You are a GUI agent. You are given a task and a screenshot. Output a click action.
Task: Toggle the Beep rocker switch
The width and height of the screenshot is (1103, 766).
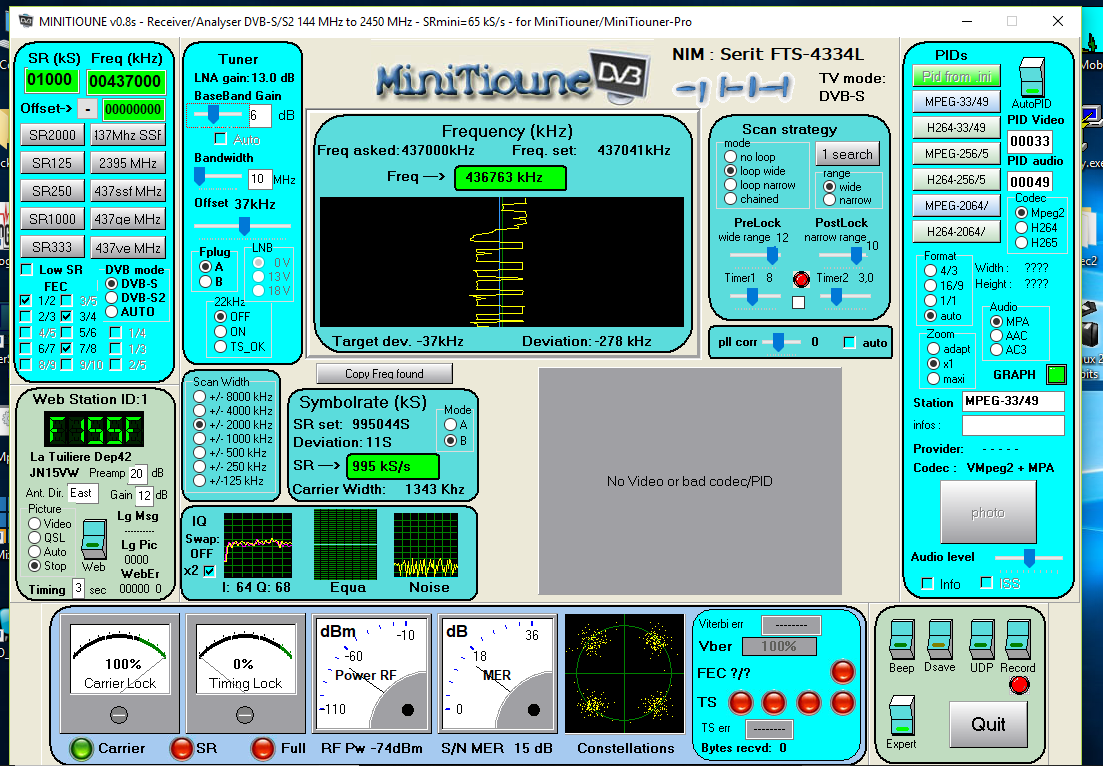coord(901,638)
